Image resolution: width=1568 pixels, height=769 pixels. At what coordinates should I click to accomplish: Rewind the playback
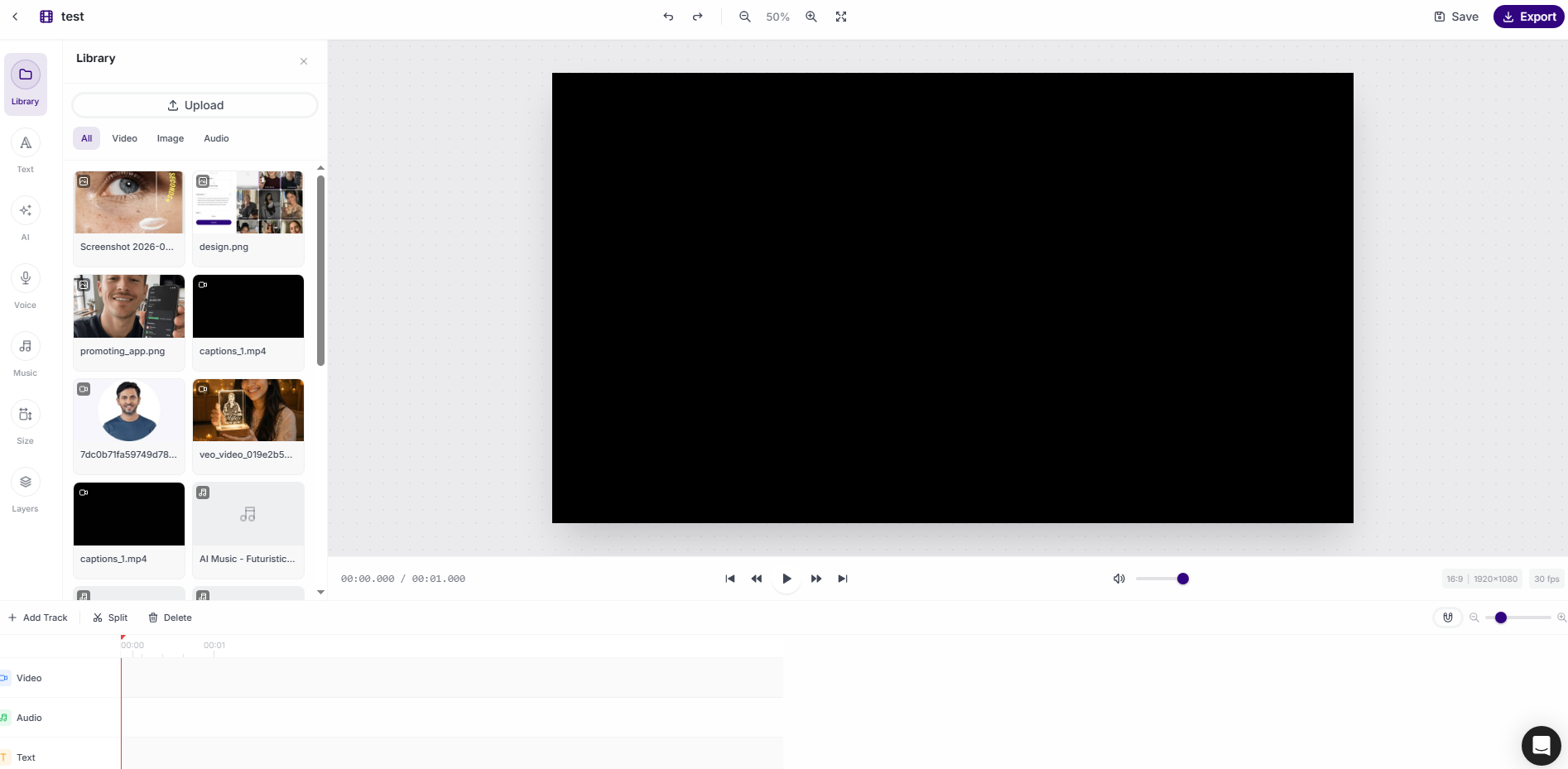[x=757, y=579]
